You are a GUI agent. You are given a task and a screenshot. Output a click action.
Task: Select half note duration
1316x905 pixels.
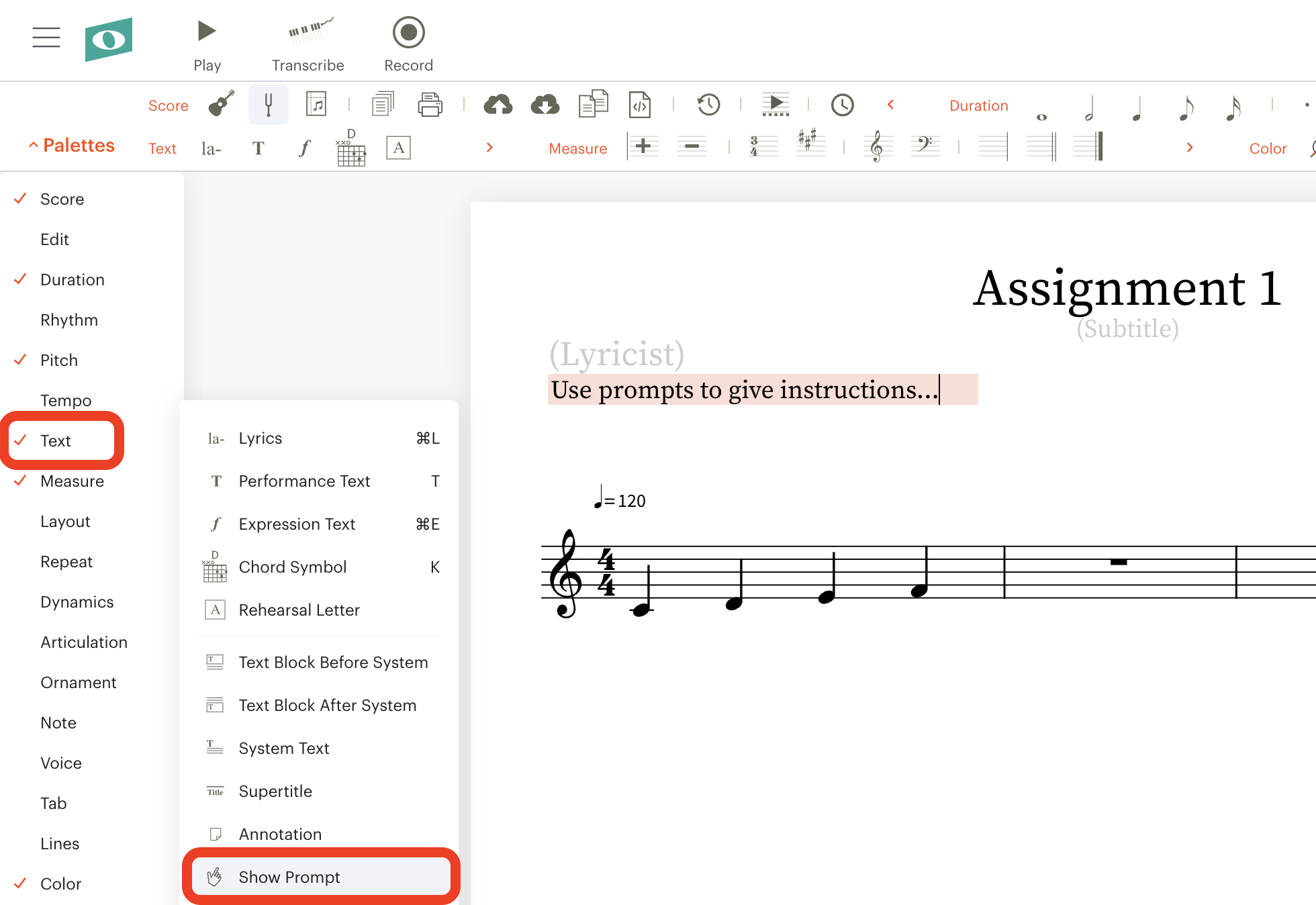1090,107
